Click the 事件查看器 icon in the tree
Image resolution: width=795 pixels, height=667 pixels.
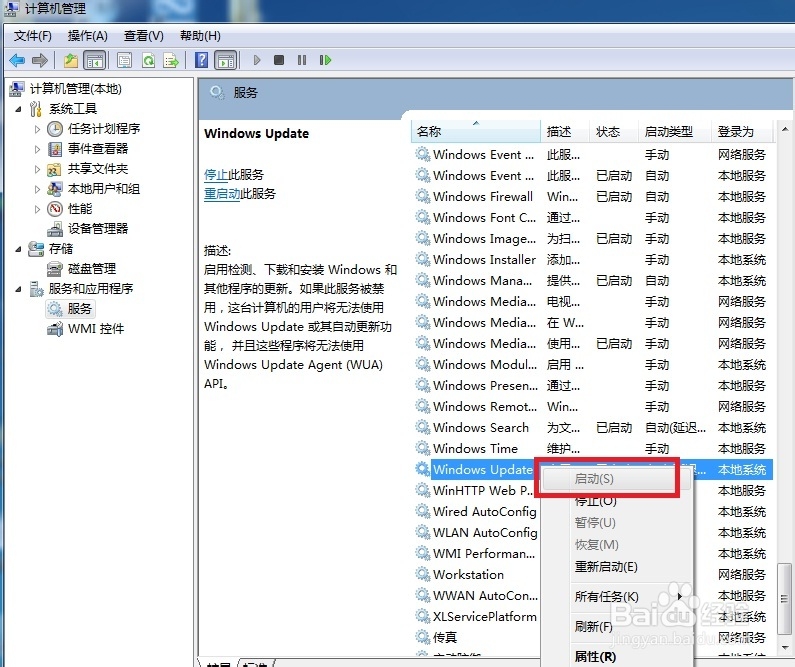(55, 149)
